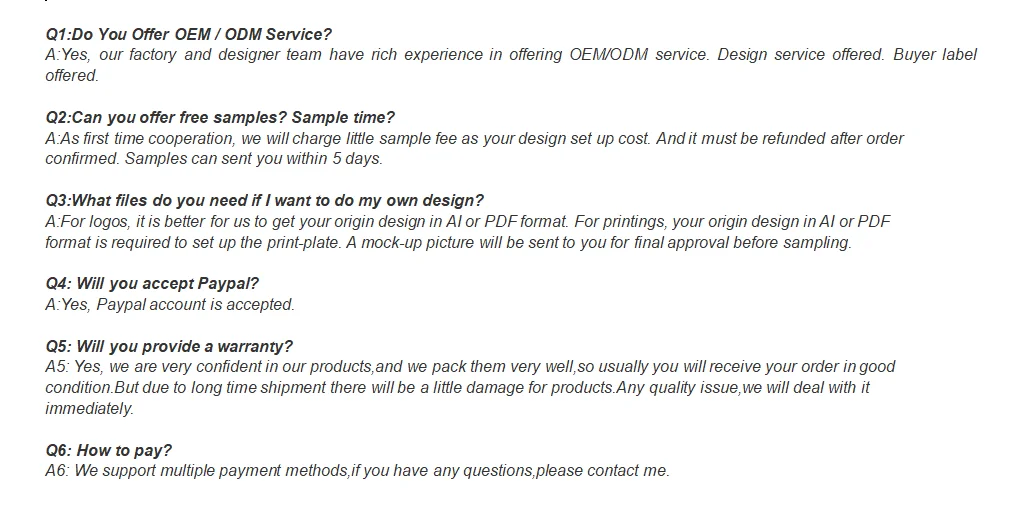This screenshot has height=520, width=1010.
Task: Click the mock-up picture approval sentence
Action: pos(599,243)
